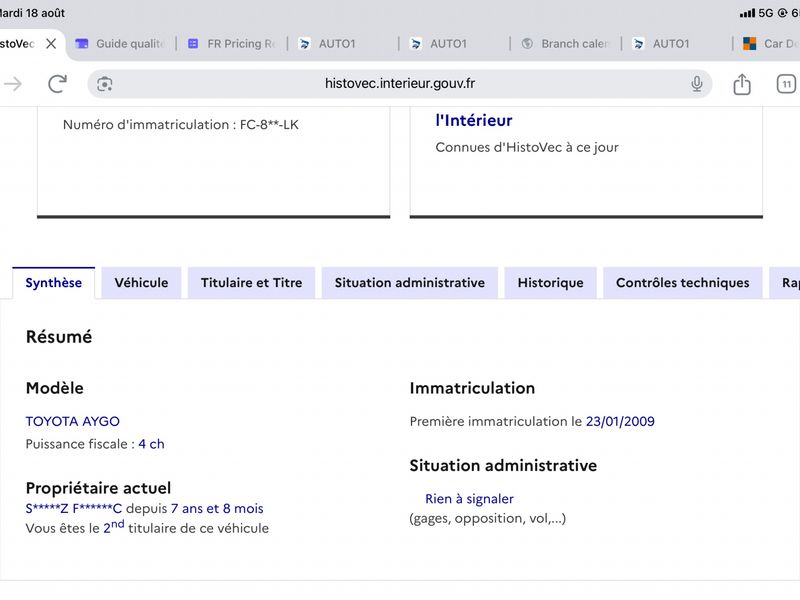Click the 7 ans et 8 mois duration
The height and width of the screenshot is (600, 800).
pyautogui.click(x=217, y=508)
